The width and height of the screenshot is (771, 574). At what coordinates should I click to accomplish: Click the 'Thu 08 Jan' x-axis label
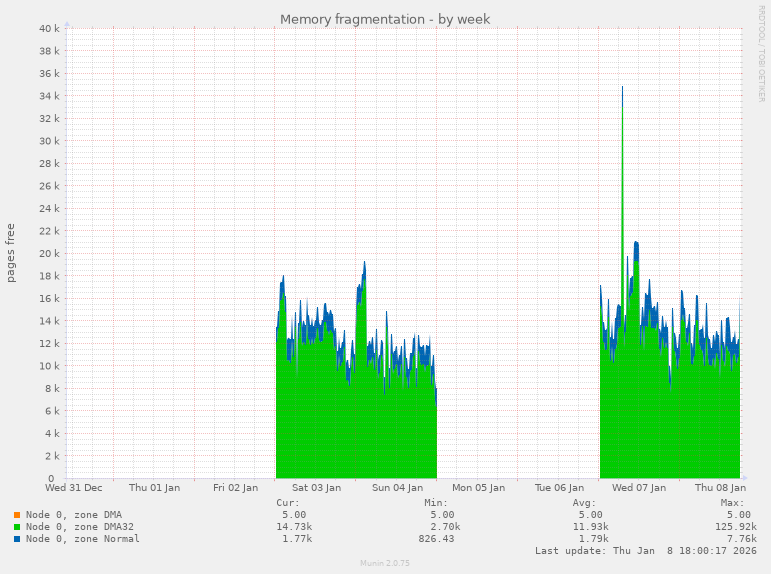(x=720, y=488)
